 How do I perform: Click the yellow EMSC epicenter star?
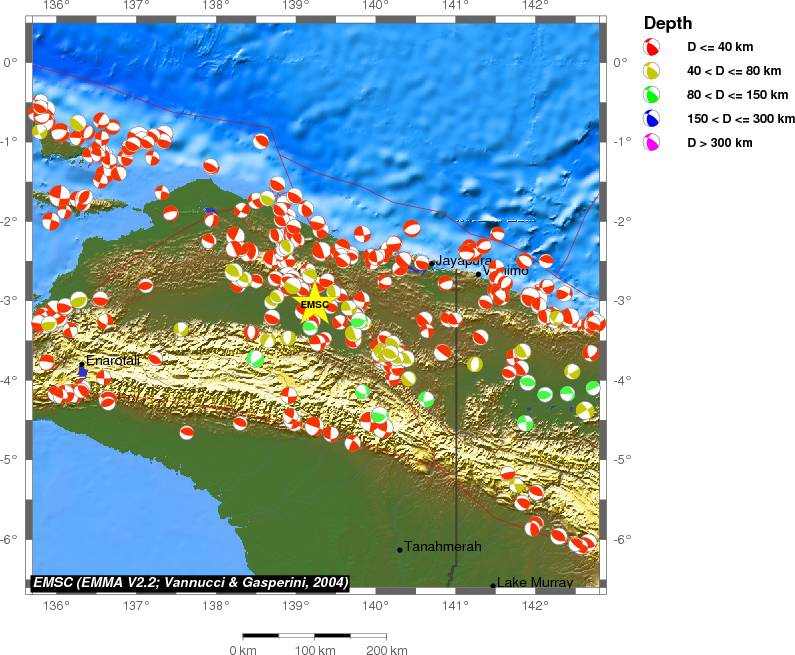pyautogui.click(x=314, y=306)
